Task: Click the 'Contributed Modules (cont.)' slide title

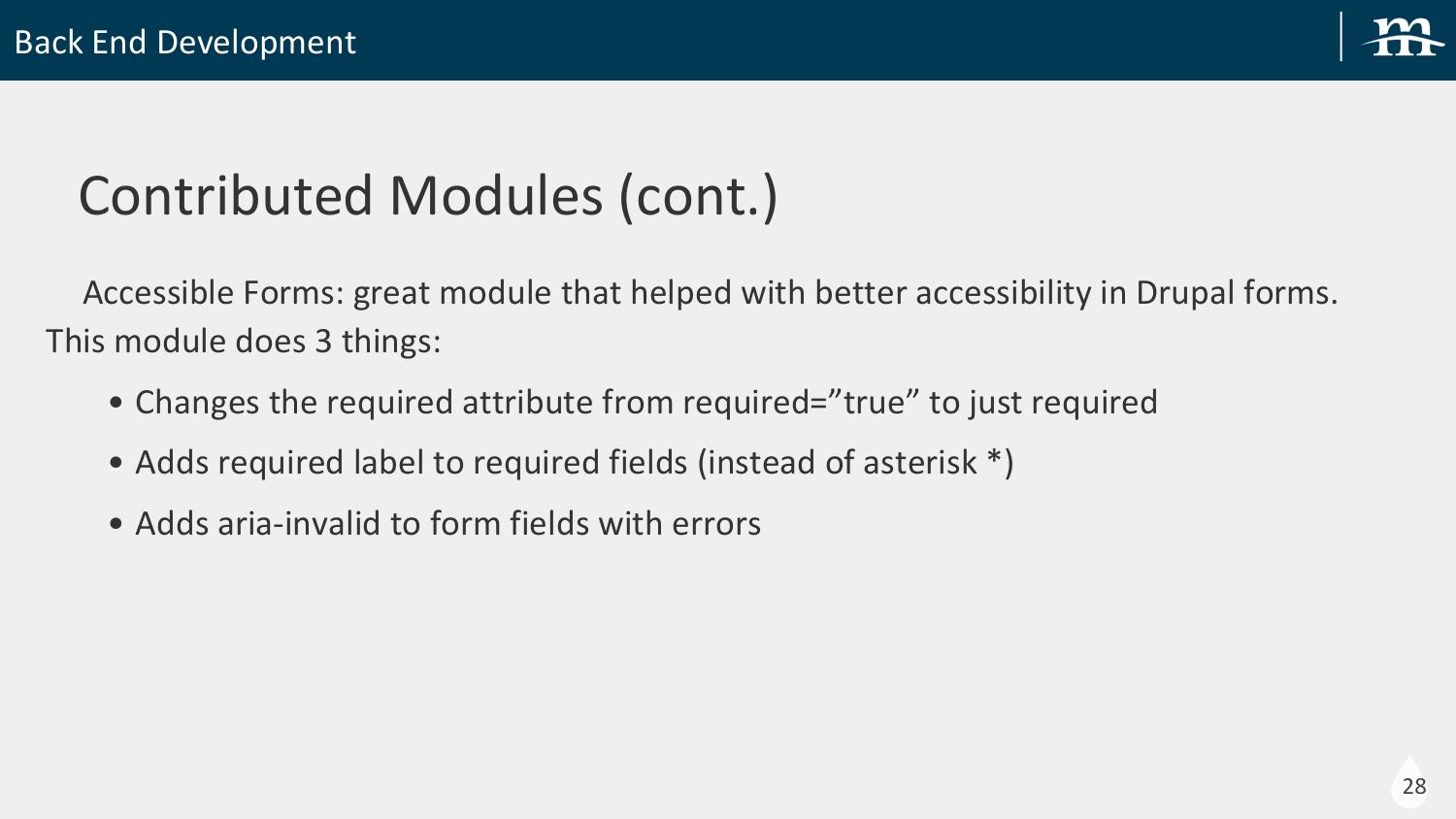Action: [428, 196]
